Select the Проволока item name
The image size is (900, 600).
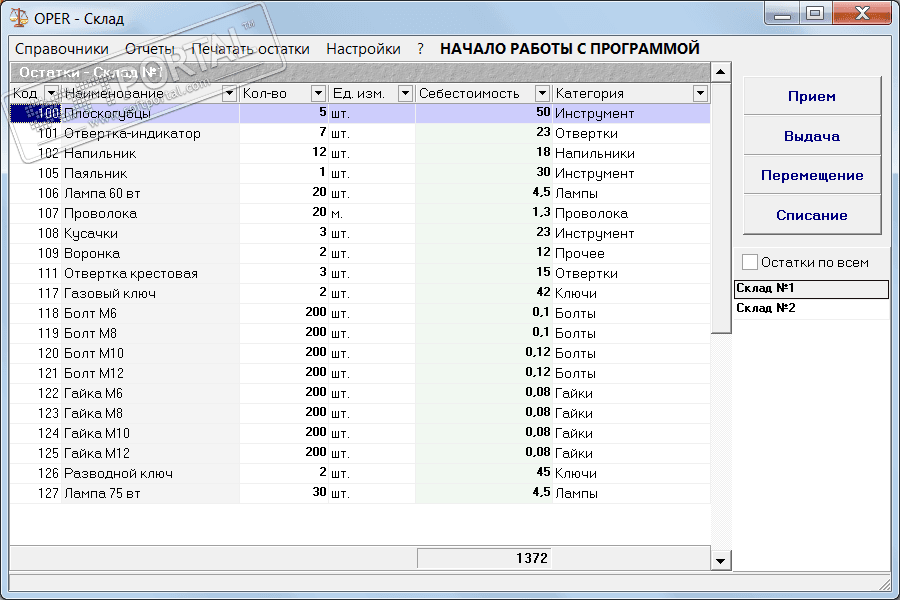tap(100, 214)
